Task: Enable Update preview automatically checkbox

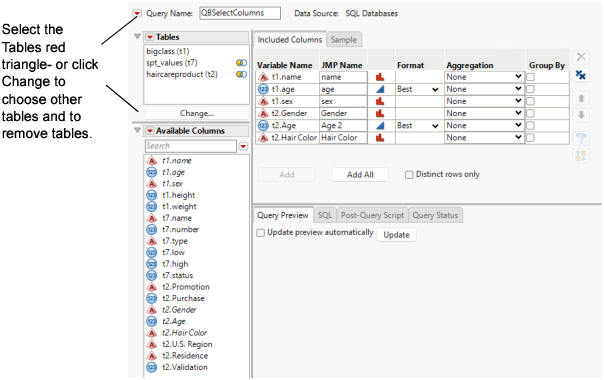Action: tap(261, 233)
